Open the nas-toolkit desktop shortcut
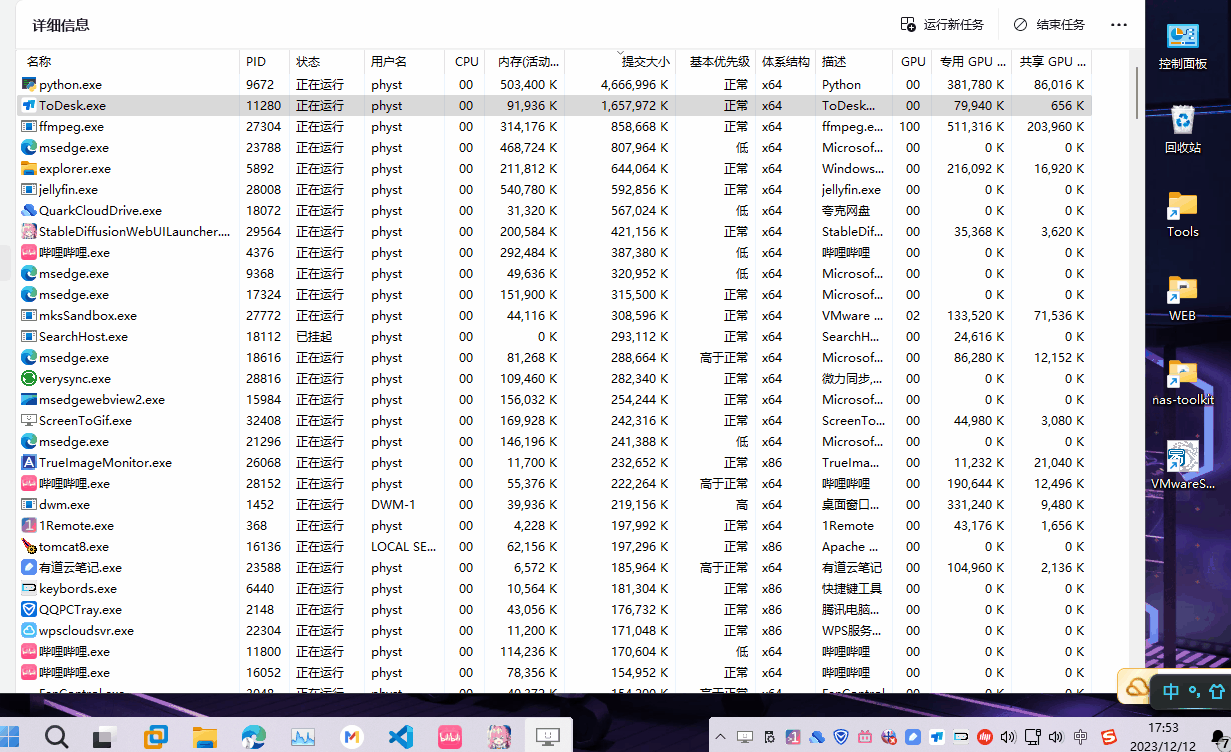Screen dimensions: 1231x752 pyautogui.click(x=1183, y=382)
